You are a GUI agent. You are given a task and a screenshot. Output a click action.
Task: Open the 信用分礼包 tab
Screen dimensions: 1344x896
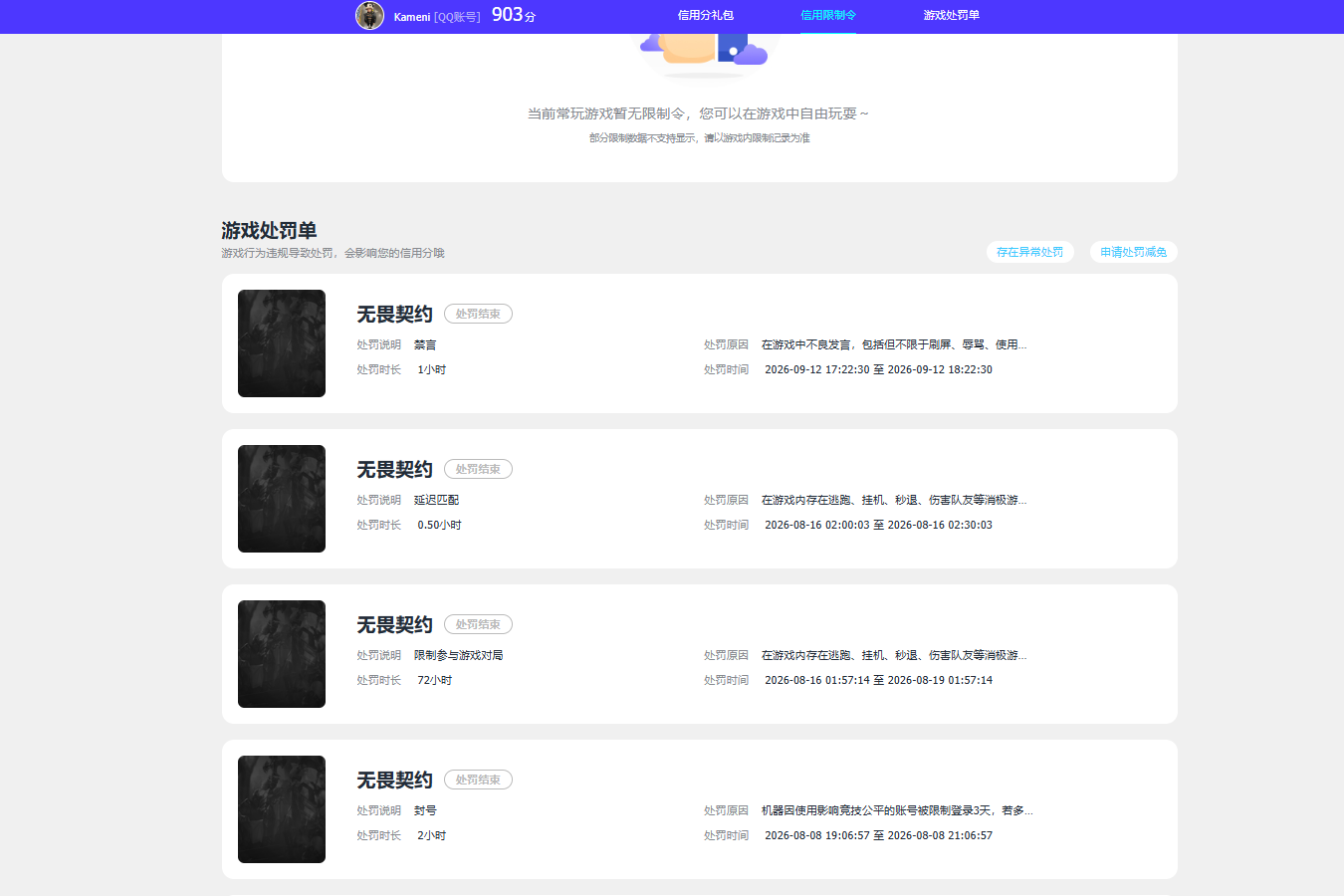coord(706,15)
